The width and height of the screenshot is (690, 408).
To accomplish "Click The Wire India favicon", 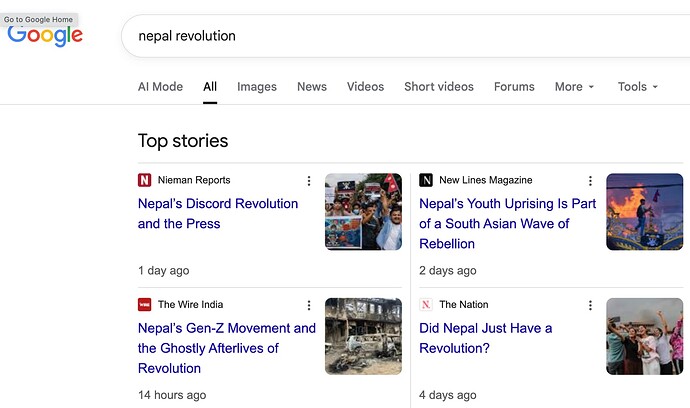I will tap(144, 305).
